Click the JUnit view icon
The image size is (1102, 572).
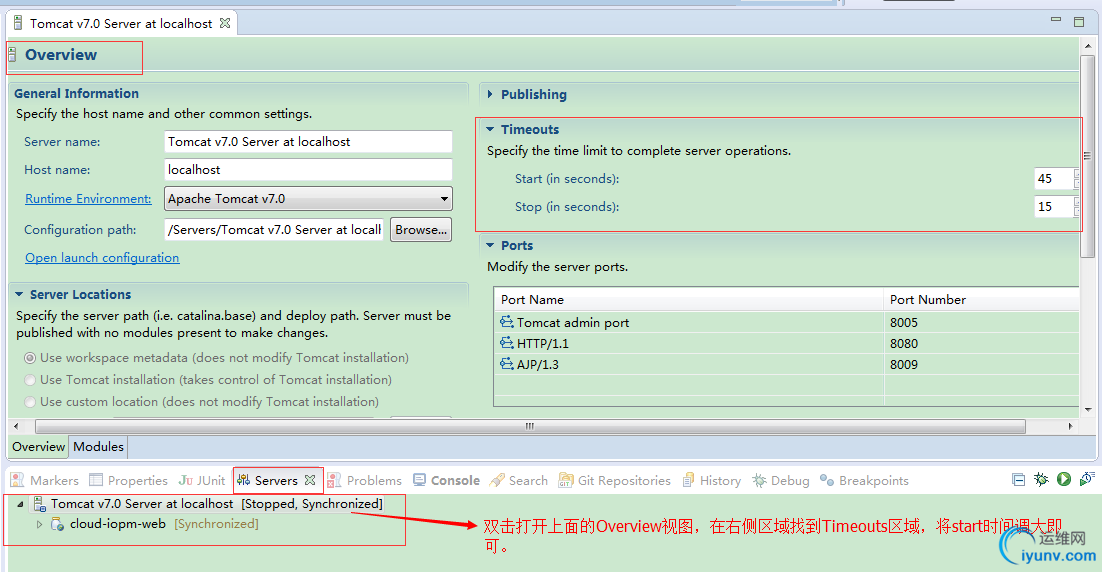[186, 480]
